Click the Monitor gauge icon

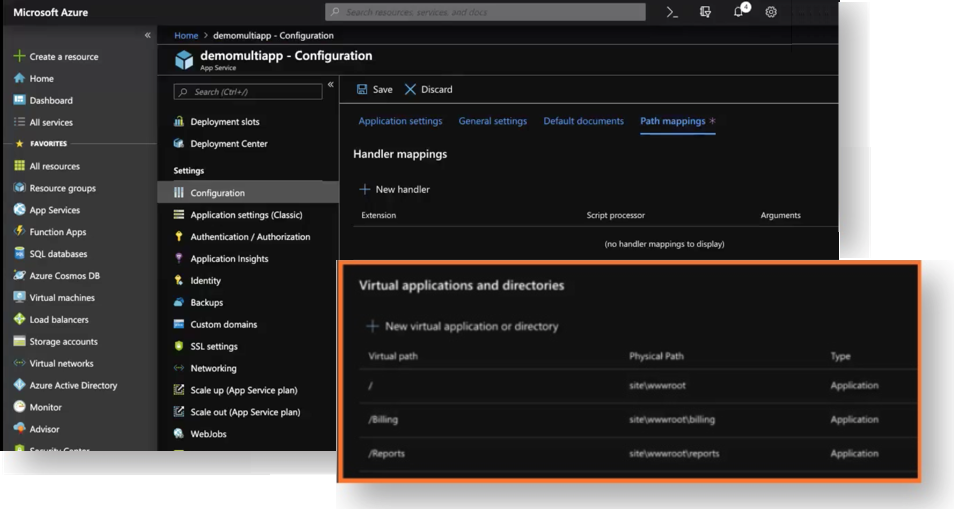[19, 406]
